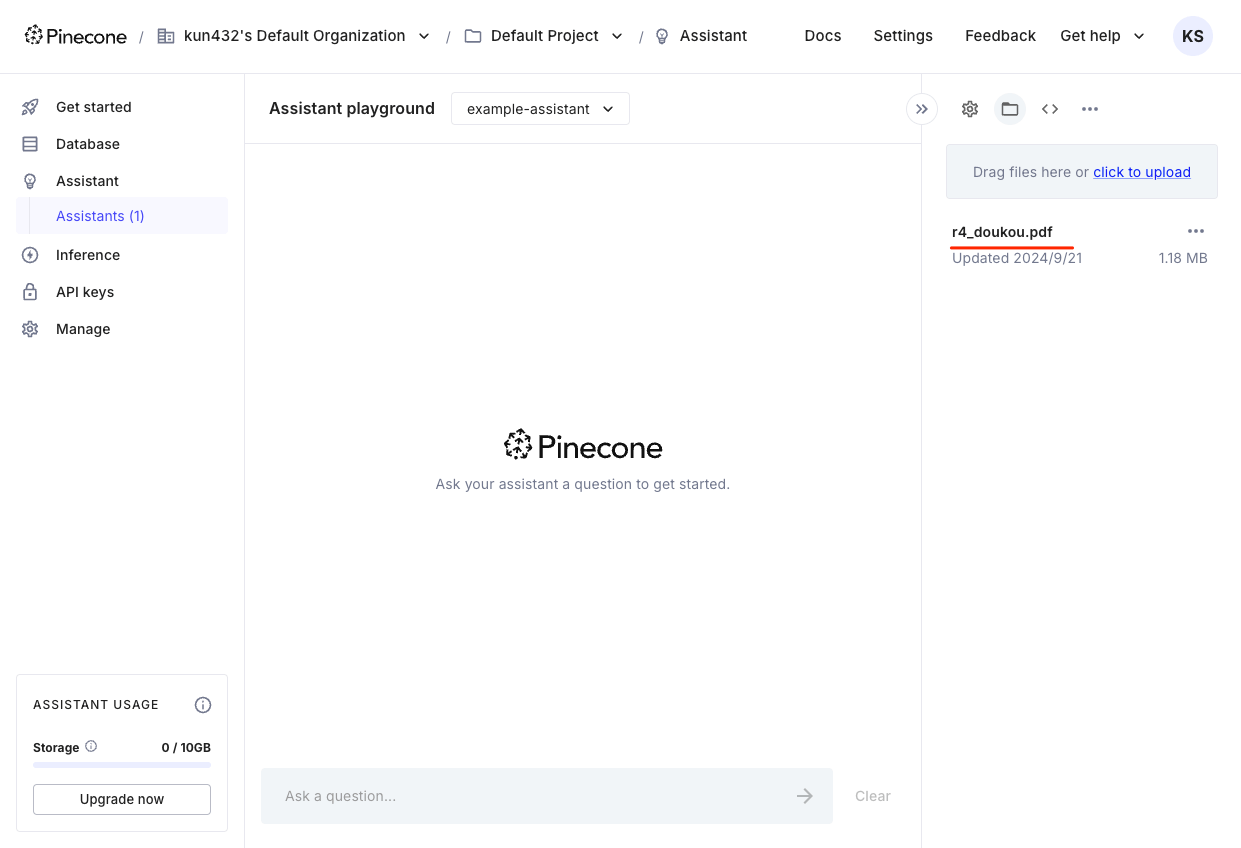Image resolution: width=1241 pixels, height=848 pixels.
Task: Open the kun432's Default Organization switcher
Action: click(294, 36)
